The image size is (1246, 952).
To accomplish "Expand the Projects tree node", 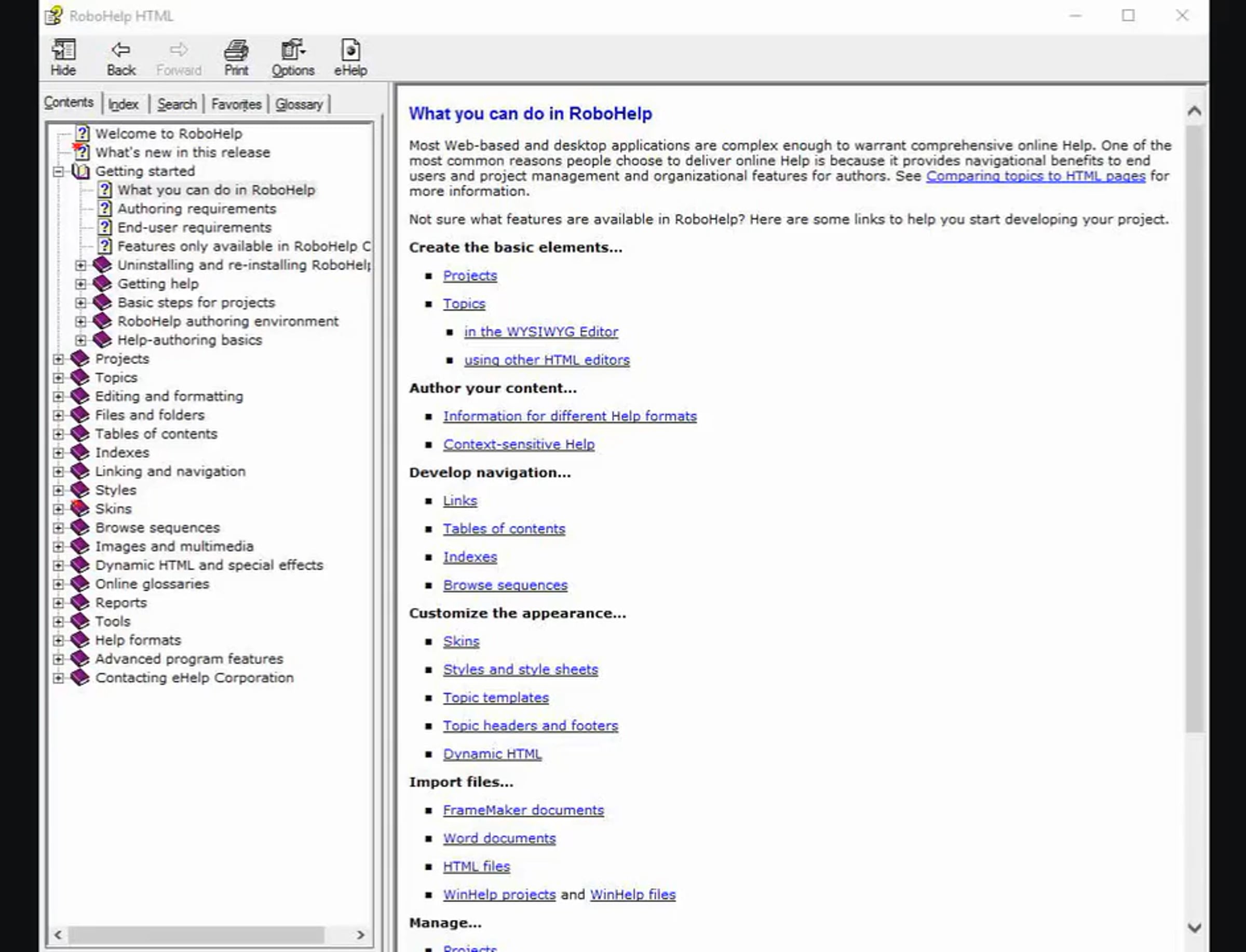I will click(58, 359).
